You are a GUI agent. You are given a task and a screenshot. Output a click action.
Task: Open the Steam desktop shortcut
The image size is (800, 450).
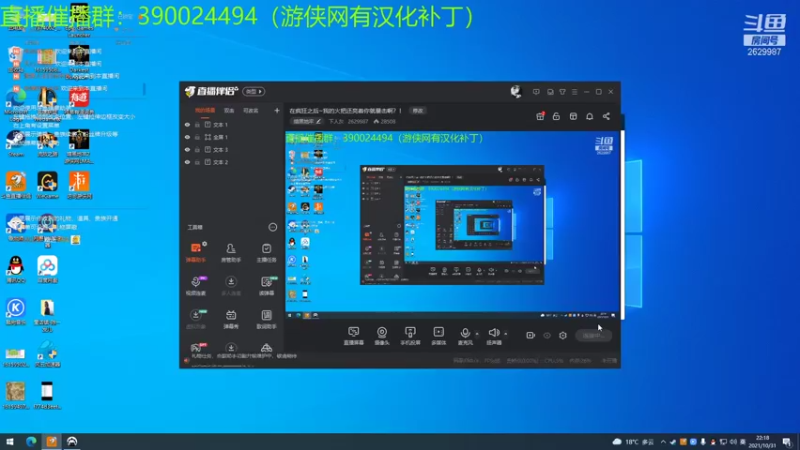[x=16, y=144]
